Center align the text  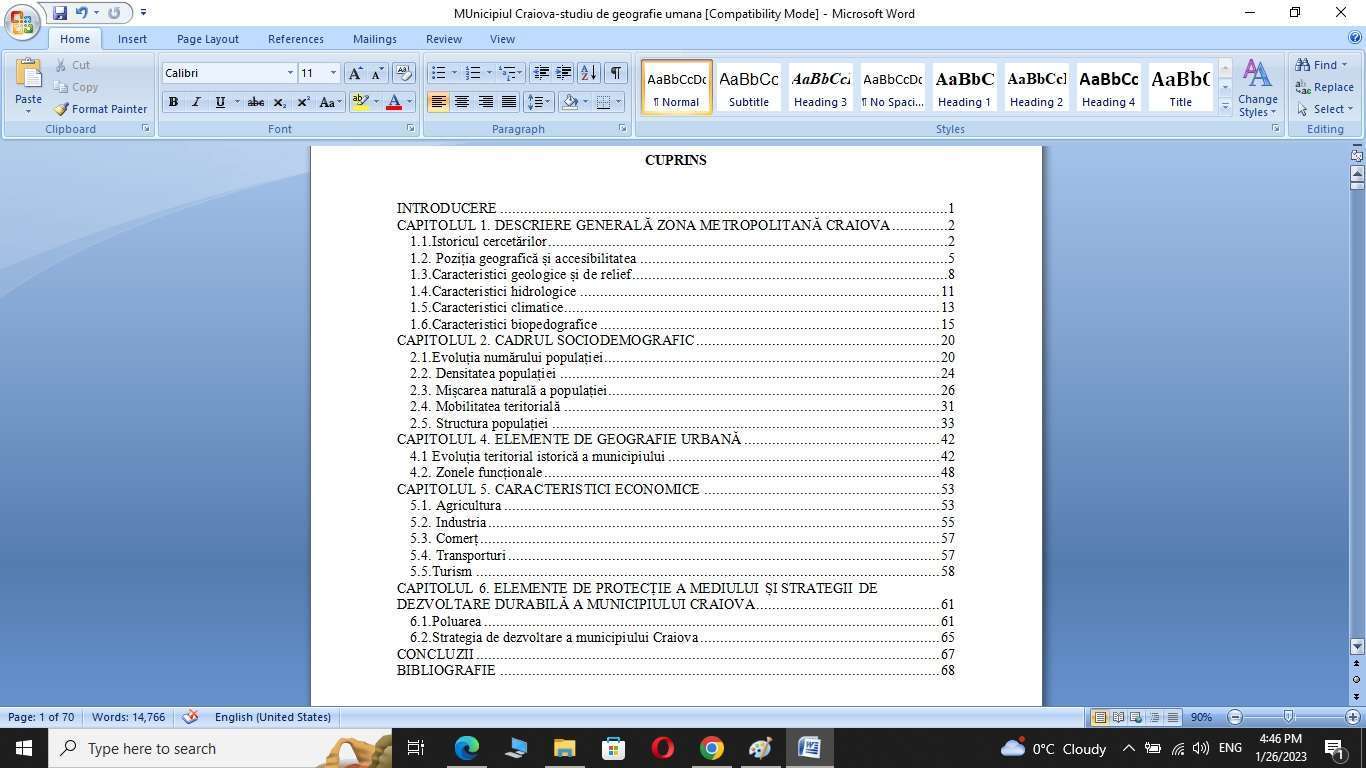(462, 102)
